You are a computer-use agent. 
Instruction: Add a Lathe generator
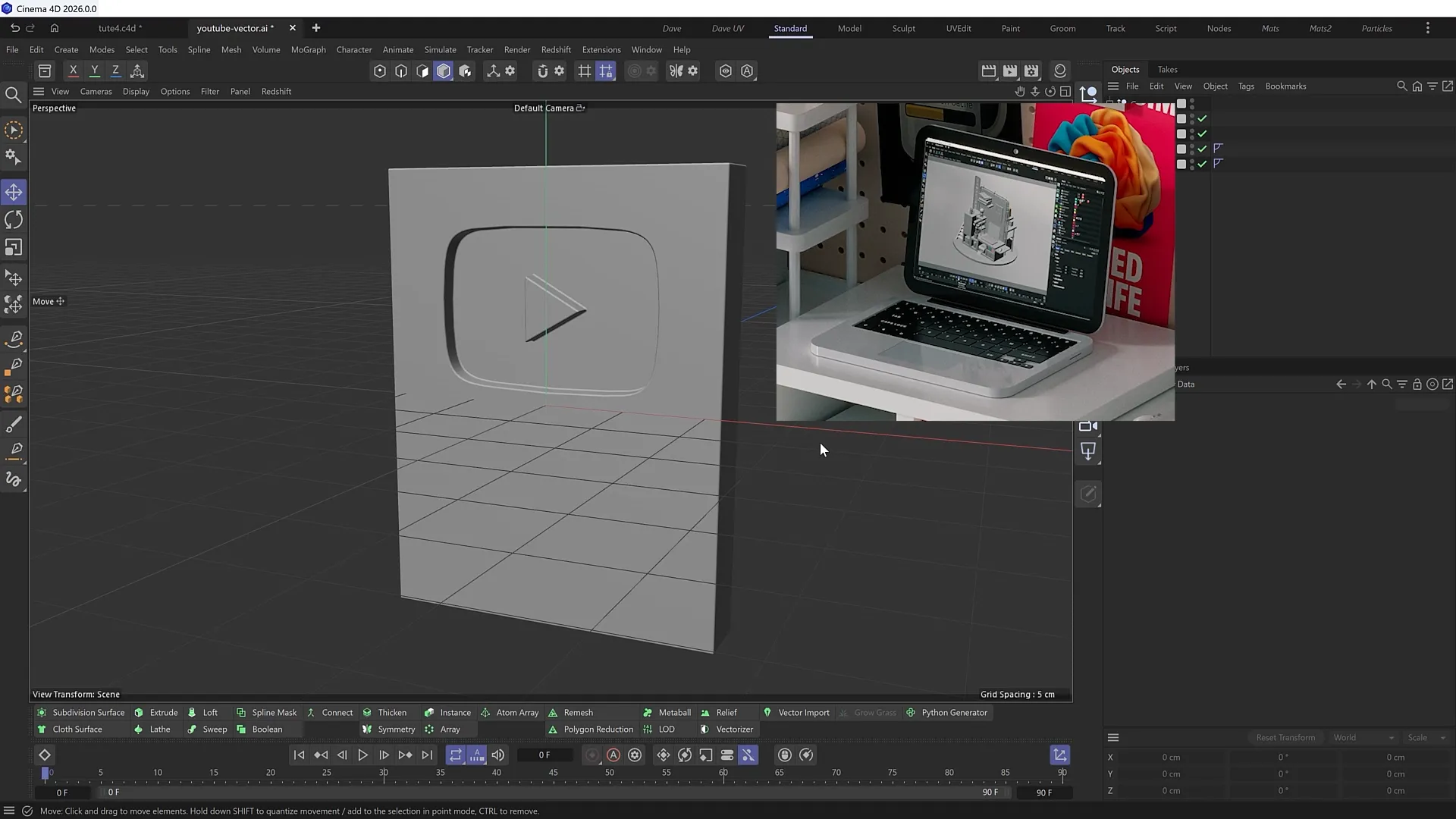pyautogui.click(x=152, y=729)
